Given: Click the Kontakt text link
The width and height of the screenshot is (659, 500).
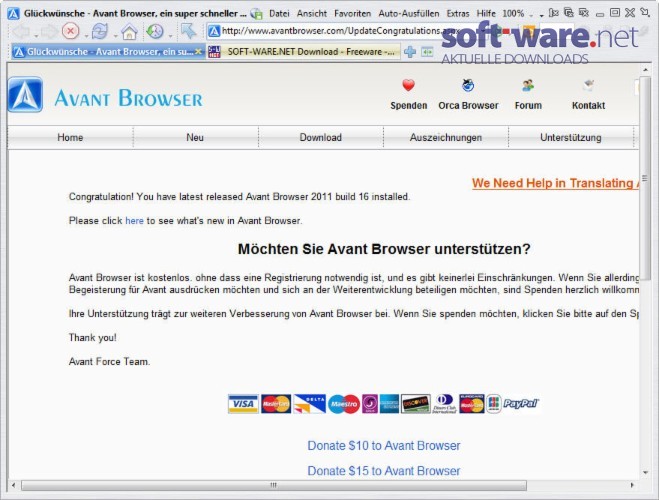Looking at the screenshot, I should point(588,105).
